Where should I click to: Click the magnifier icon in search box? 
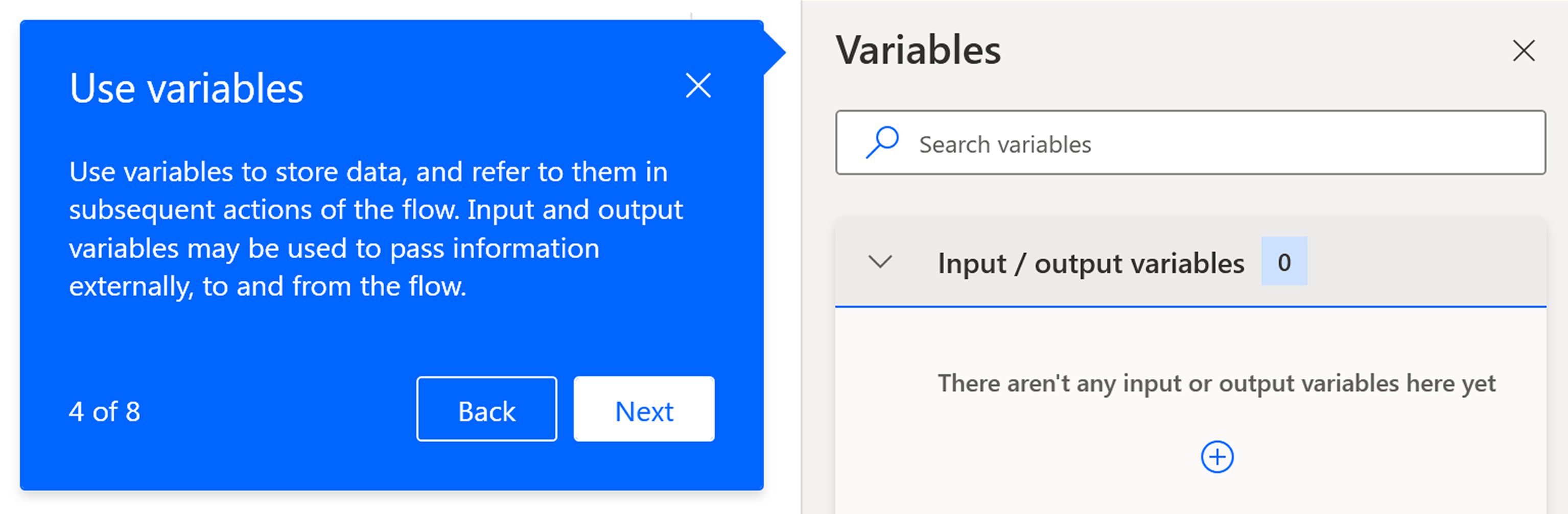tap(882, 142)
